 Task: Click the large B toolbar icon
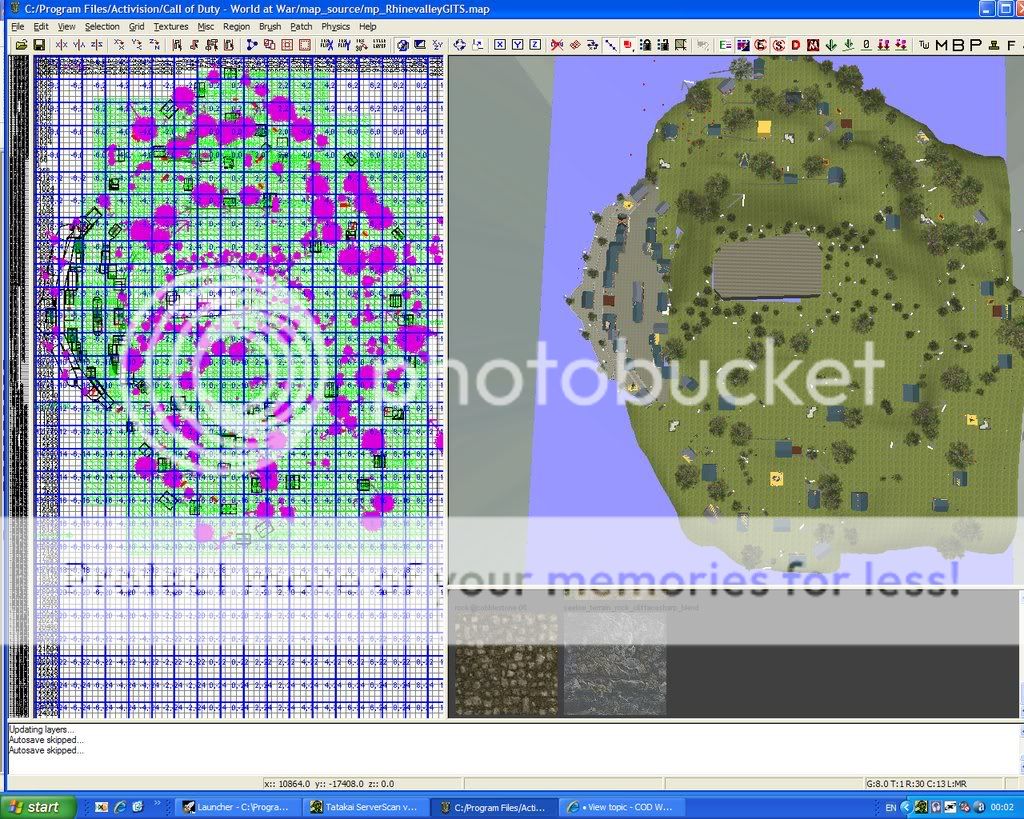(x=958, y=45)
